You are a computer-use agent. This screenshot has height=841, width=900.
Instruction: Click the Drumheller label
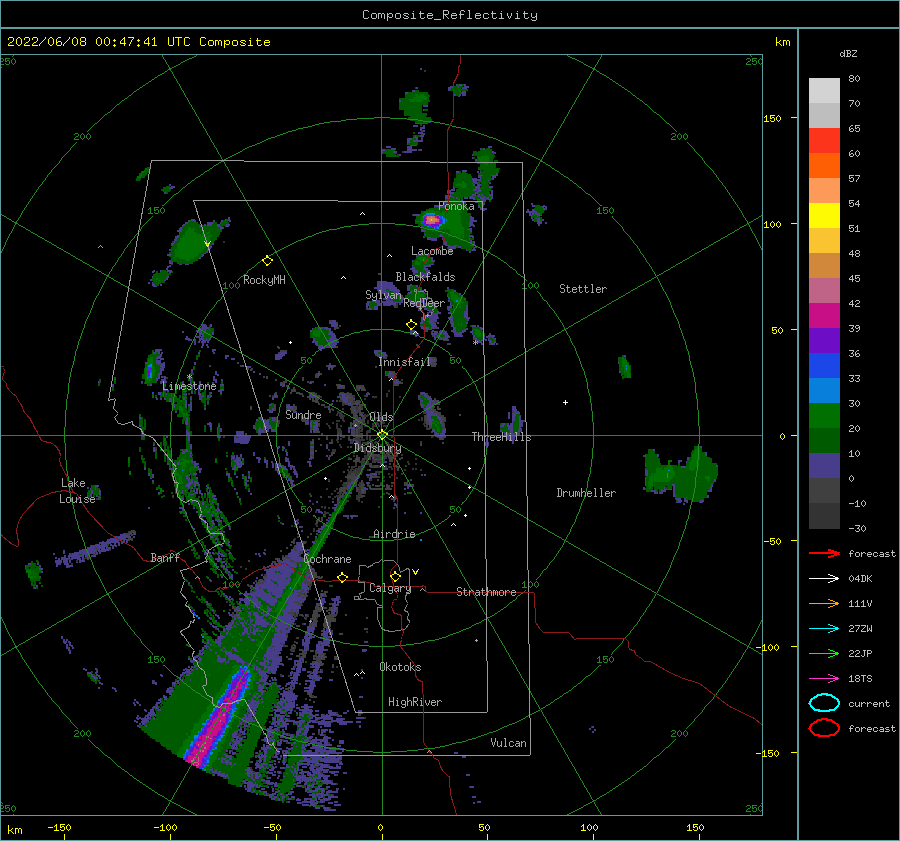586,493
